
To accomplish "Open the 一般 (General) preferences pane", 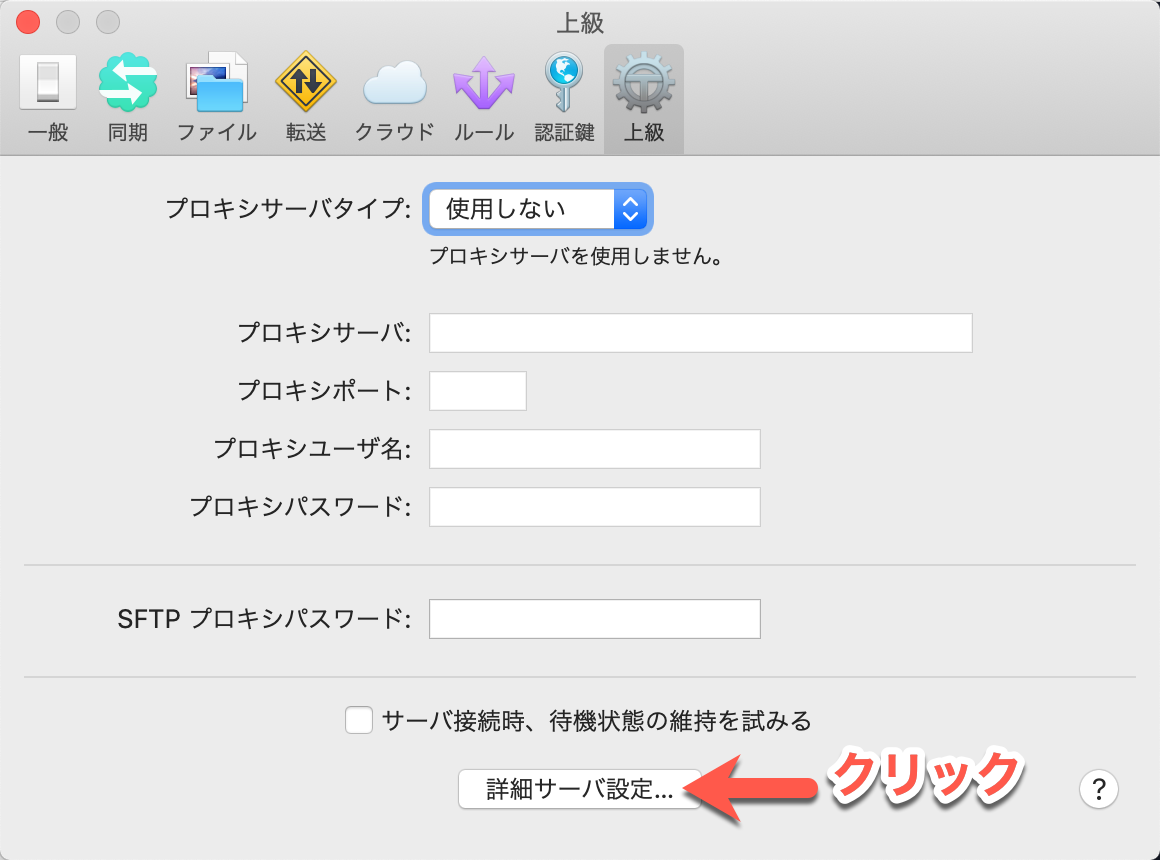I will 48,99.
